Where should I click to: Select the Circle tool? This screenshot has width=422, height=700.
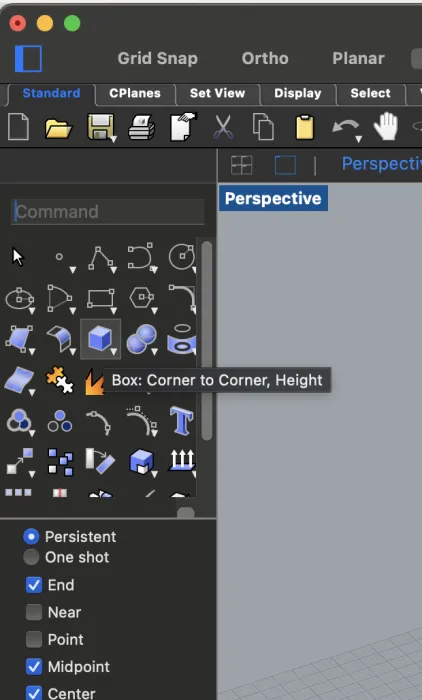tap(181, 257)
